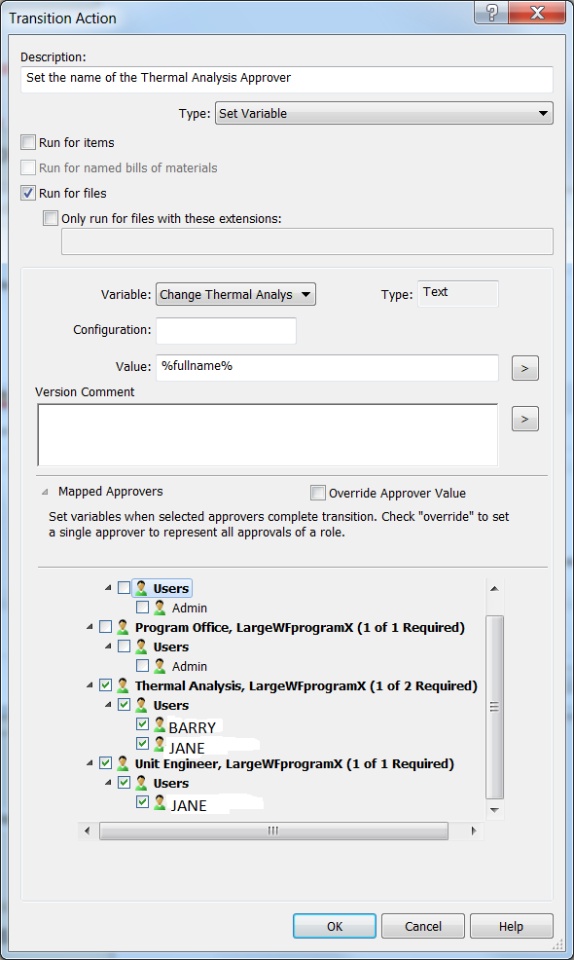Click the user icon next to JANE under Unit Engineer

160,802
